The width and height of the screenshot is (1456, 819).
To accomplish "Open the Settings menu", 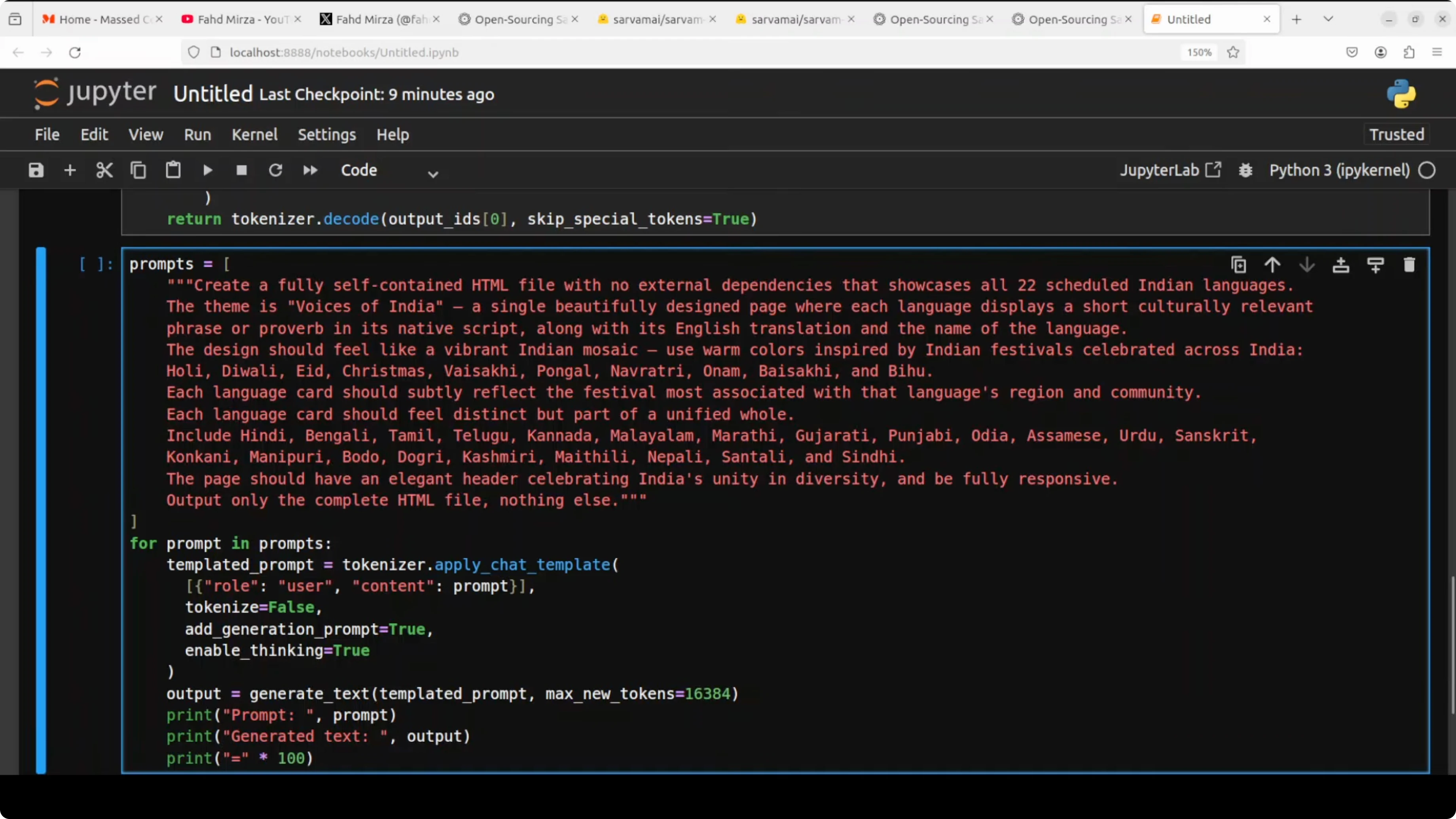I will pos(327,135).
